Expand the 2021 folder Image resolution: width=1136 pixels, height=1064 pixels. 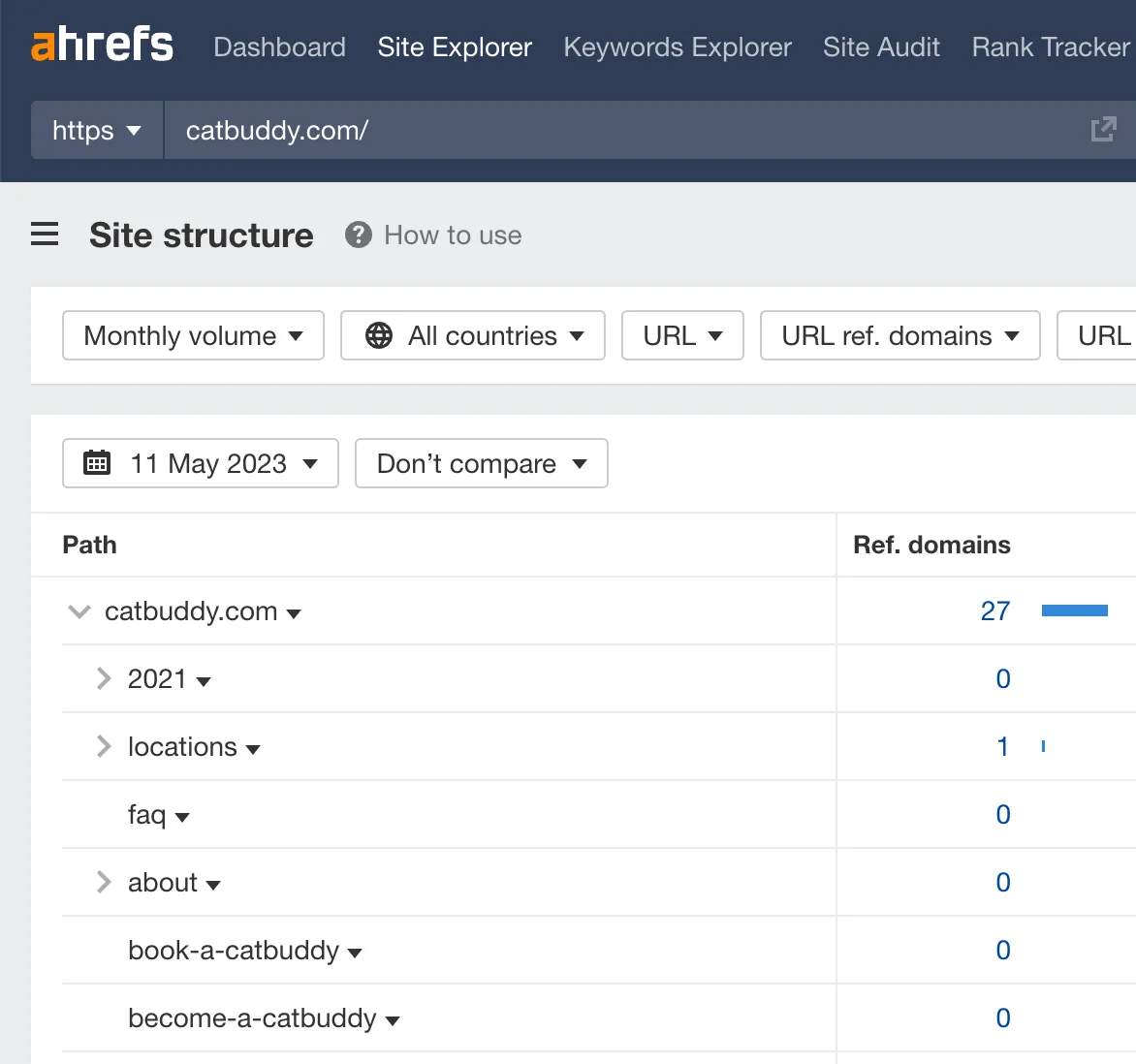(104, 678)
